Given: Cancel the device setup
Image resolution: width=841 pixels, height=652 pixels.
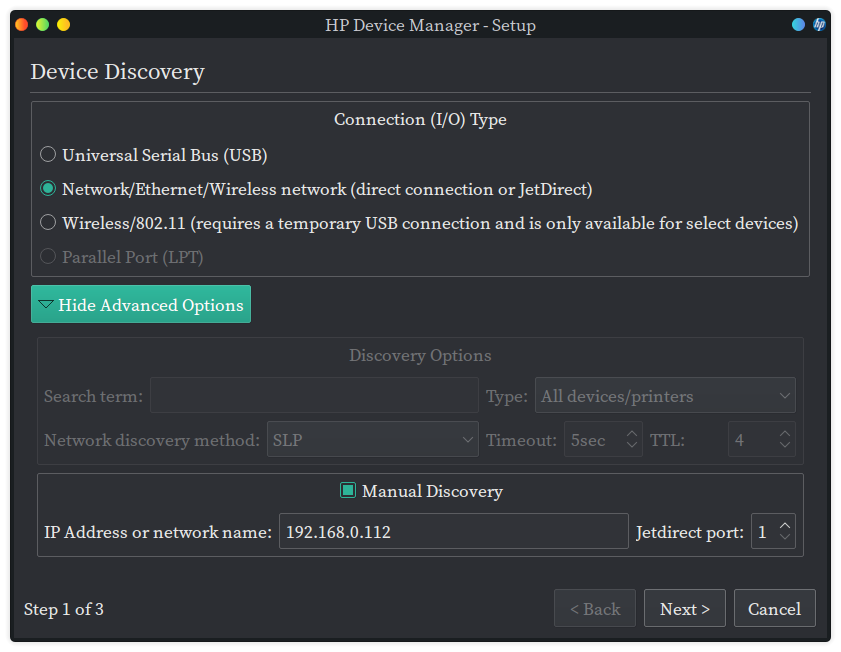Looking at the screenshot, I should point(774,609).
